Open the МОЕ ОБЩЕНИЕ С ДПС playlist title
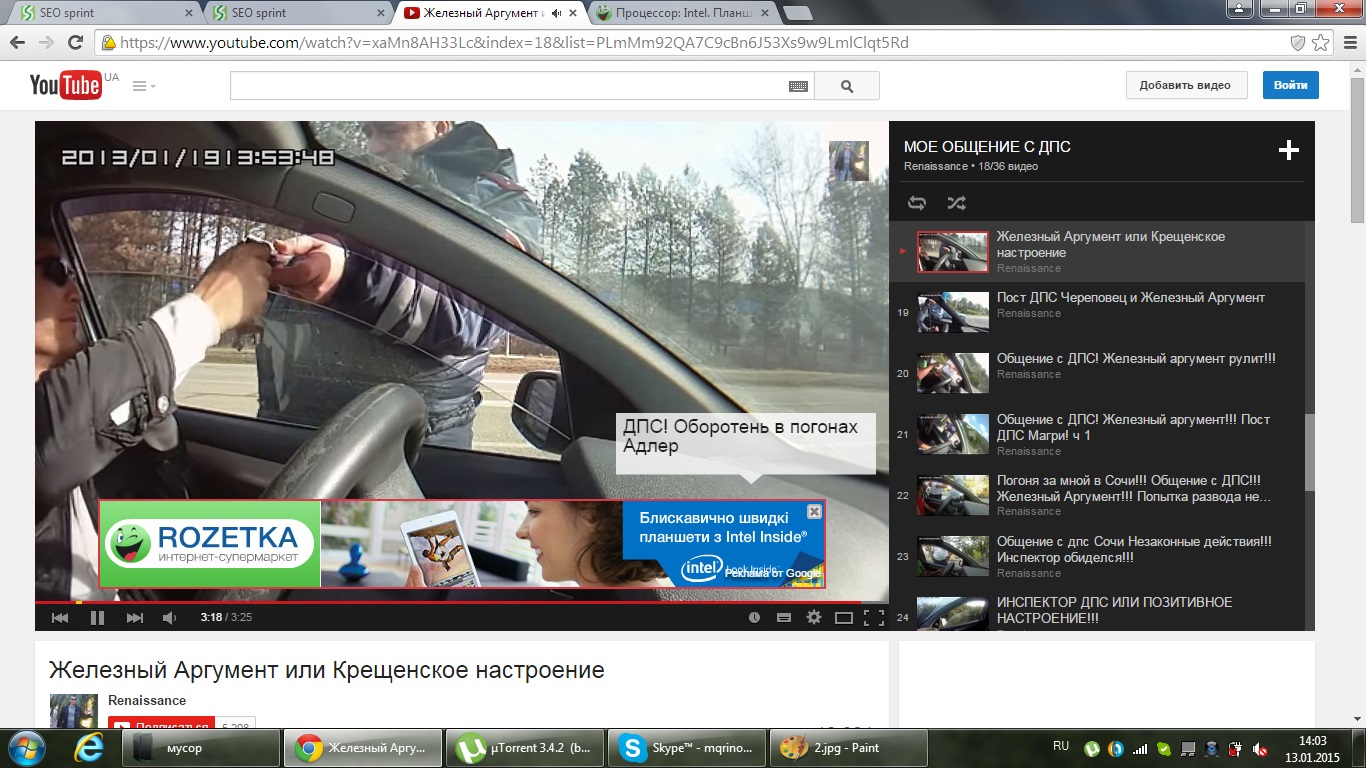 coord(987,147)
